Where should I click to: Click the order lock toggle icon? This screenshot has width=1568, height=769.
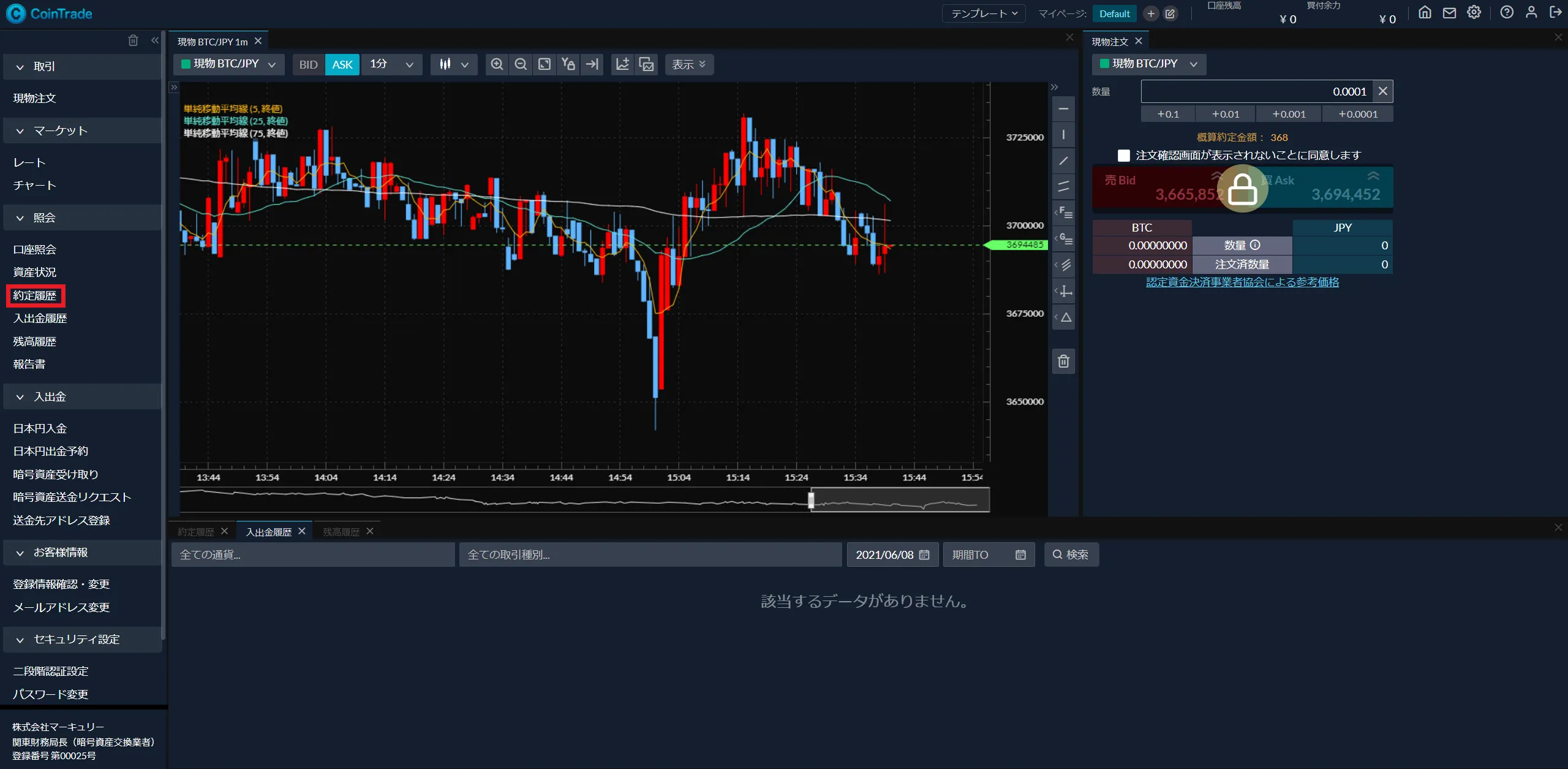pos(1242,189)
